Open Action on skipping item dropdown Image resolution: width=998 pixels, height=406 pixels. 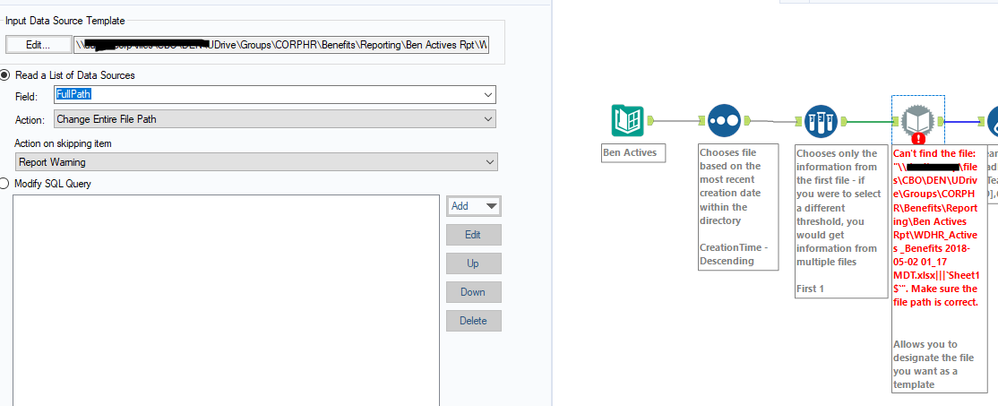pos(256,162)
